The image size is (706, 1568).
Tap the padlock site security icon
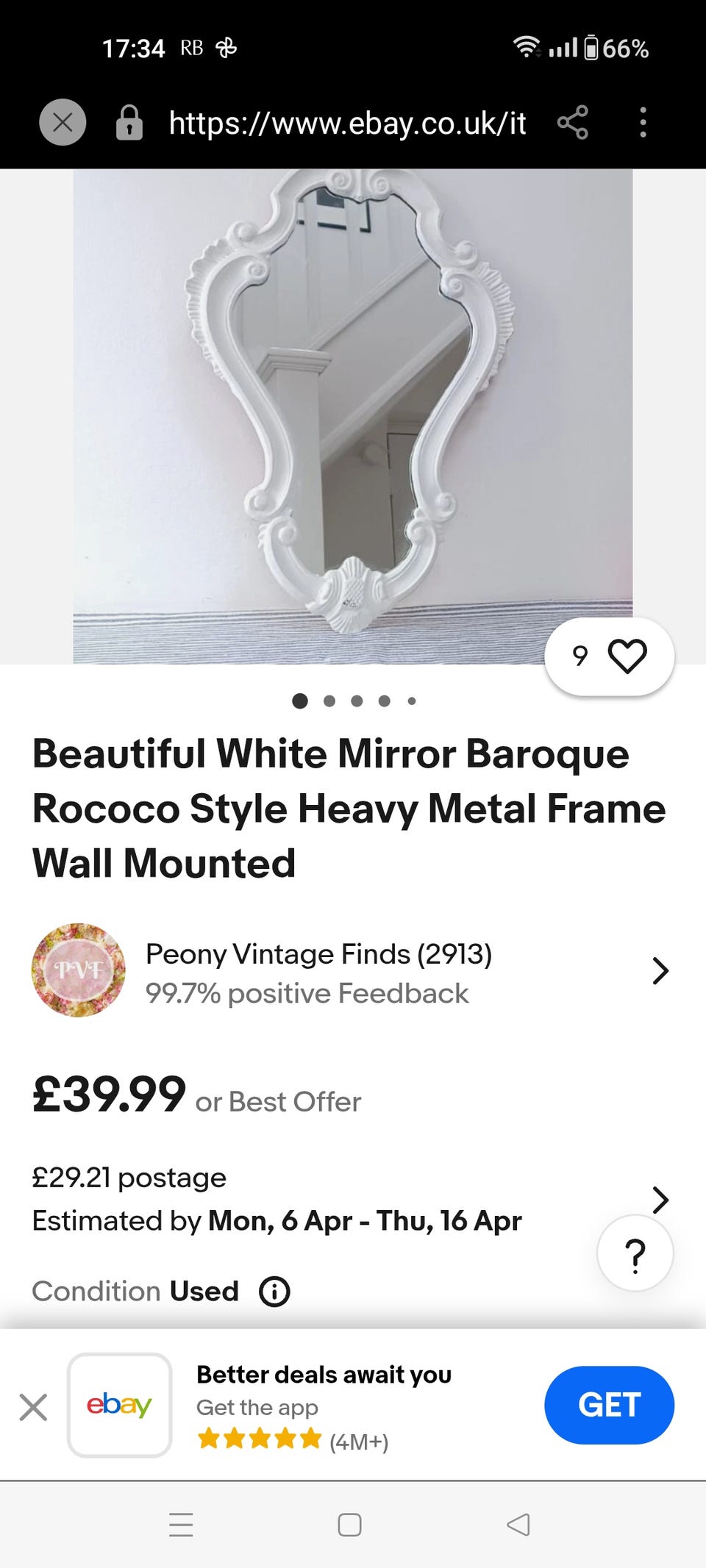tap(129, 122)
